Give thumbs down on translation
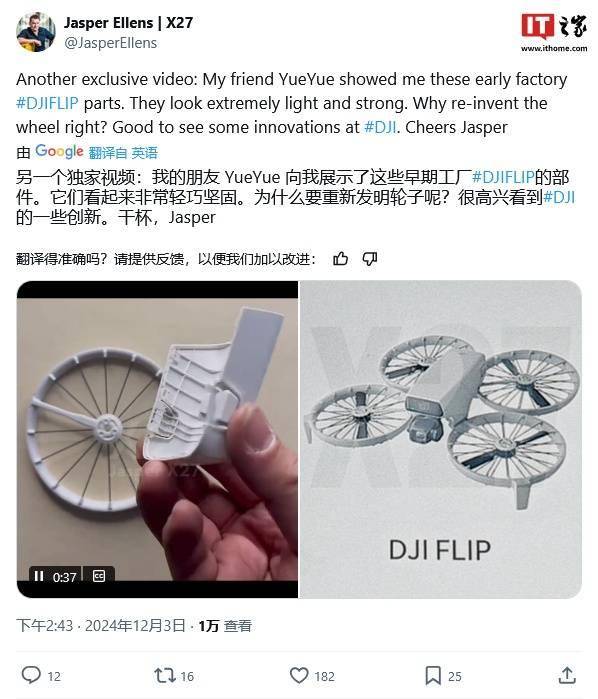Screen dimensions: 598x699 tap(370, 259)
